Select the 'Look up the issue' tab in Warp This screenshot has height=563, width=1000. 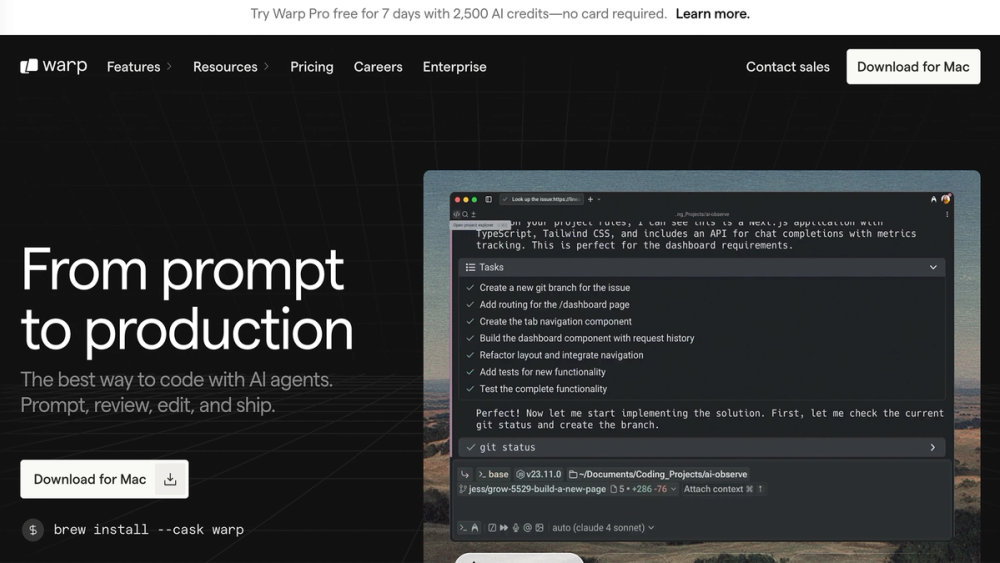coord(541,200)
